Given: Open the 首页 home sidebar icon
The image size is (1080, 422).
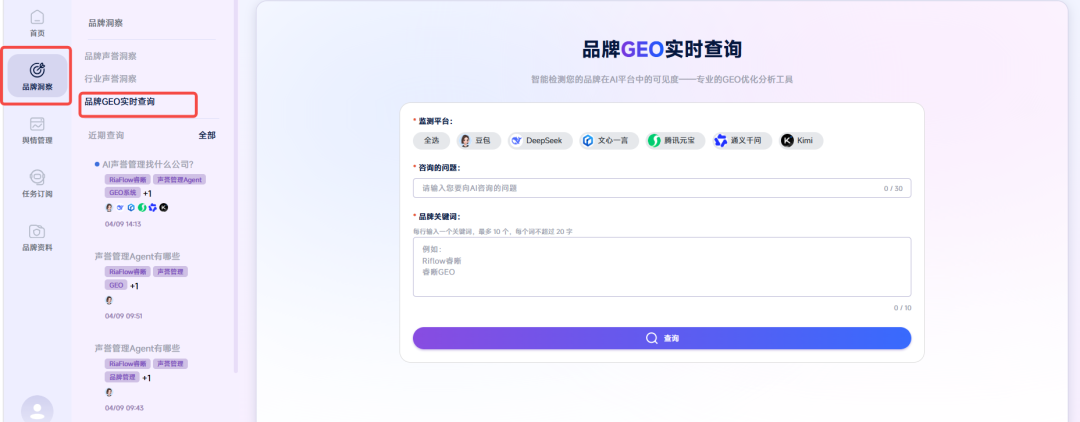Looking at the screenshot, I should (37, 23).
